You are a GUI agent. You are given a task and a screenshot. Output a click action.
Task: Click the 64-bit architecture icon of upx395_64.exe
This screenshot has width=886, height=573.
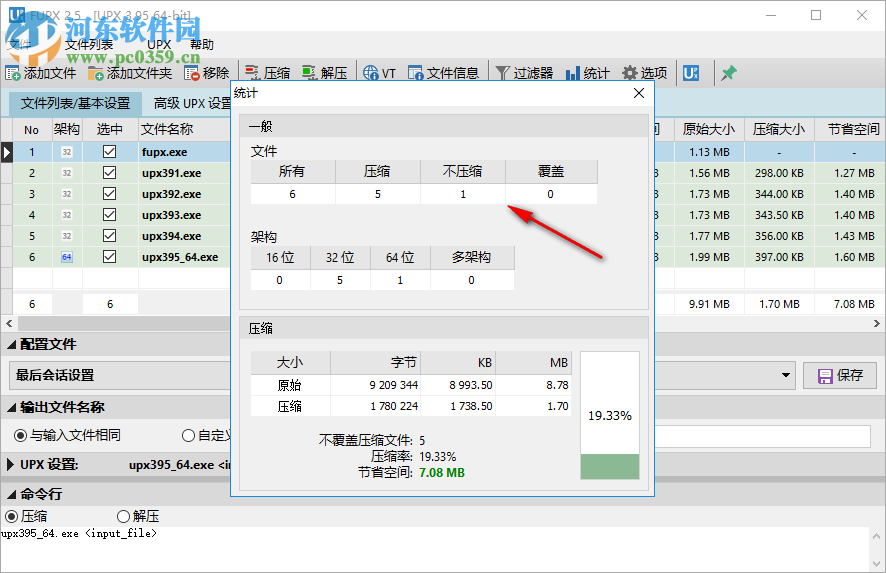point(67,257)
